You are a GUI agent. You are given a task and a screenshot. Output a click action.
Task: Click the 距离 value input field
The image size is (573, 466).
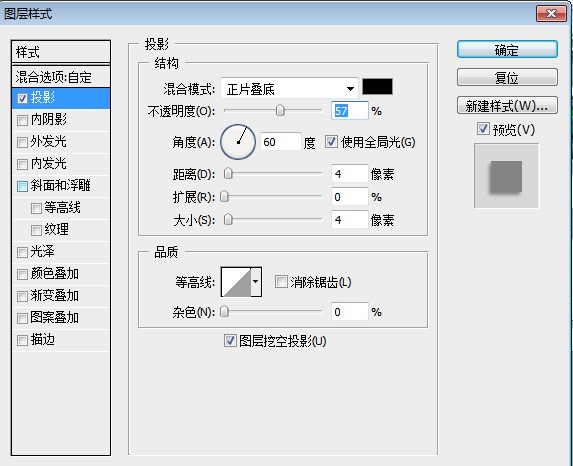[349, 174]
